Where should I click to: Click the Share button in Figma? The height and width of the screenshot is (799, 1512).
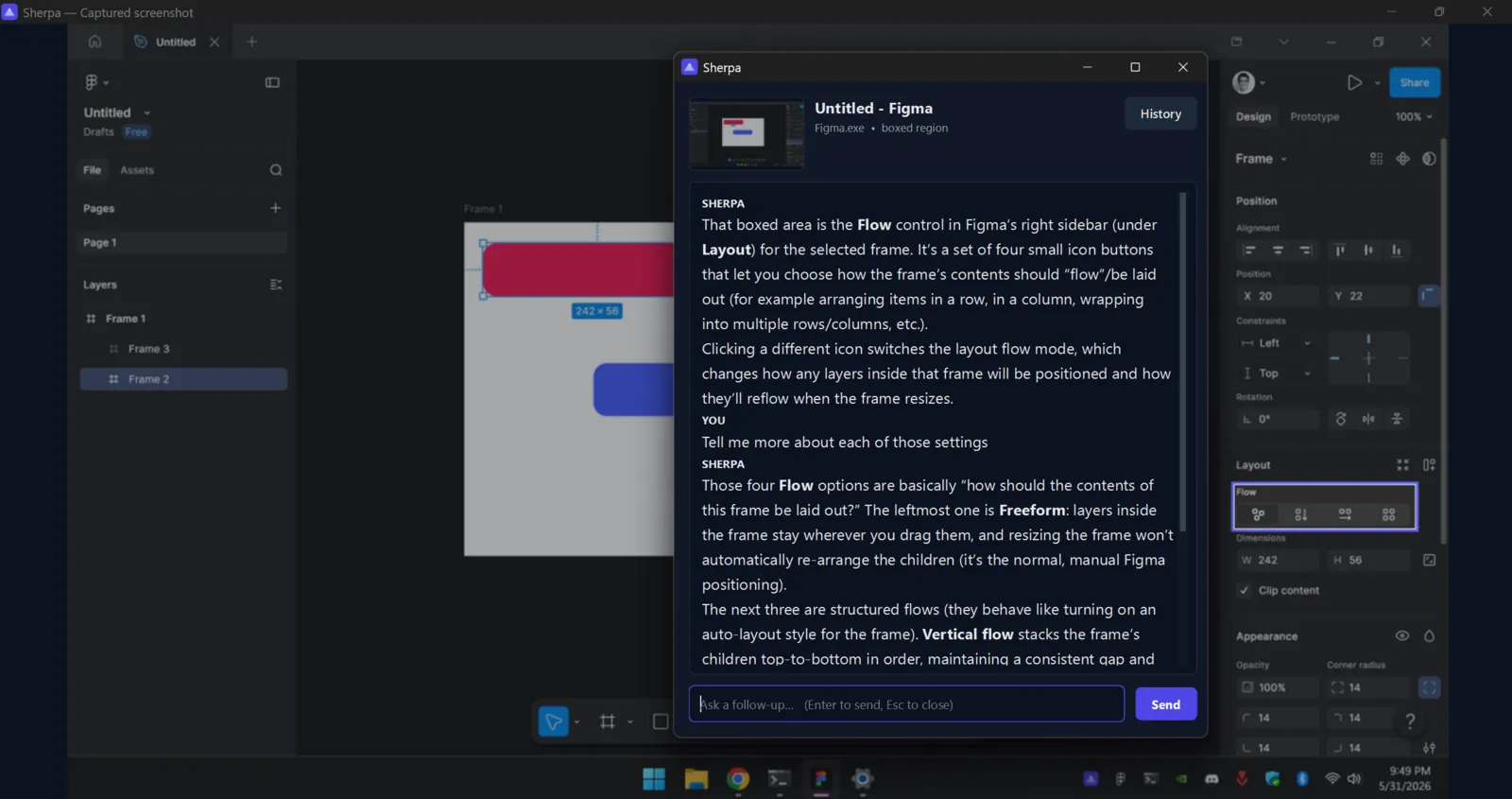[1415, 82]
